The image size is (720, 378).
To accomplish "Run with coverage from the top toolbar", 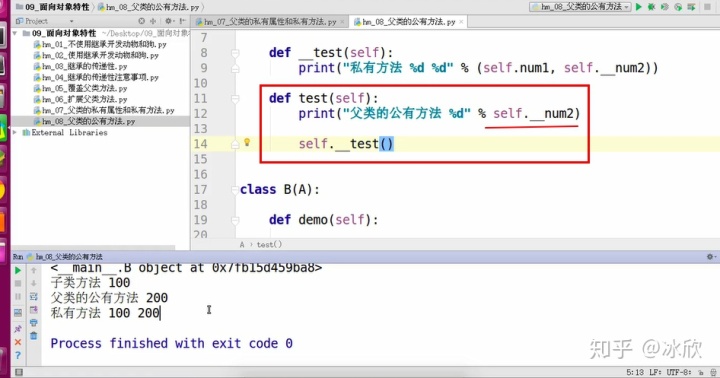I will [664, 6].
